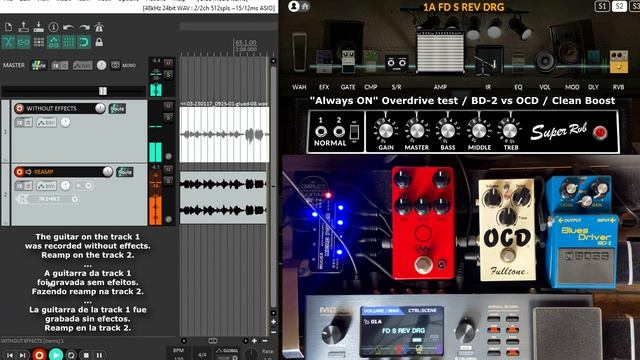Toggle grid lines toolbar icon
640x360 pixels.
click(69, 42)
